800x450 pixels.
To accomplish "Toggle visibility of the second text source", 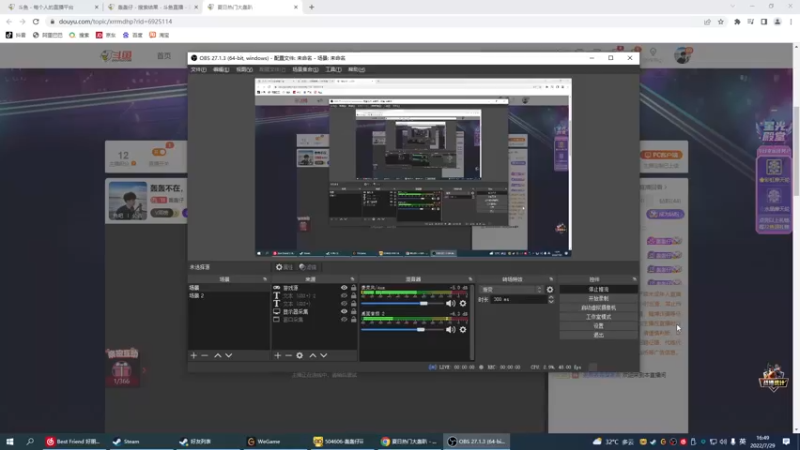I will pos(344,304).
